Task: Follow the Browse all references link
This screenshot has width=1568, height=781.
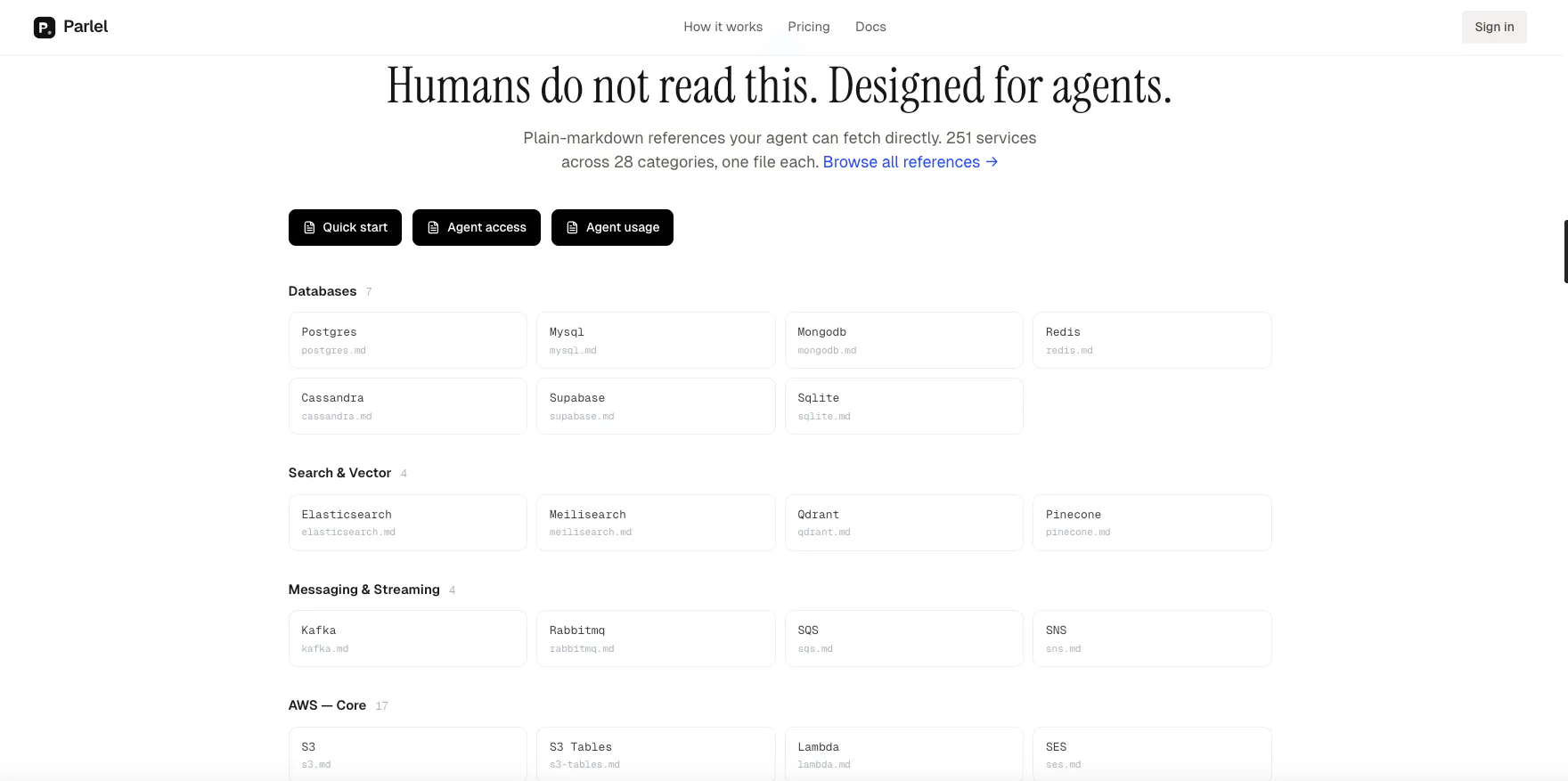Action: [911, 162]
